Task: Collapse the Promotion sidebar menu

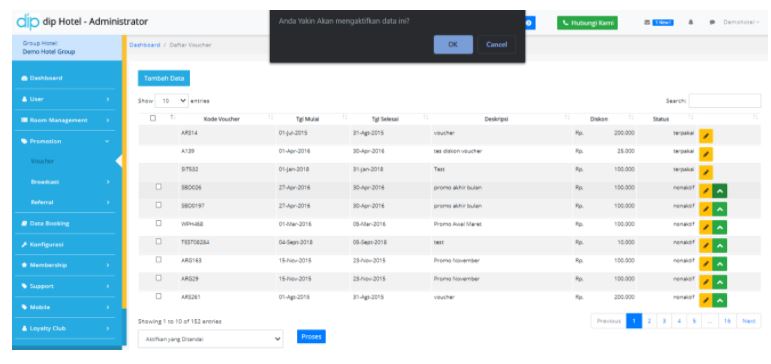Action: point(67,141)
